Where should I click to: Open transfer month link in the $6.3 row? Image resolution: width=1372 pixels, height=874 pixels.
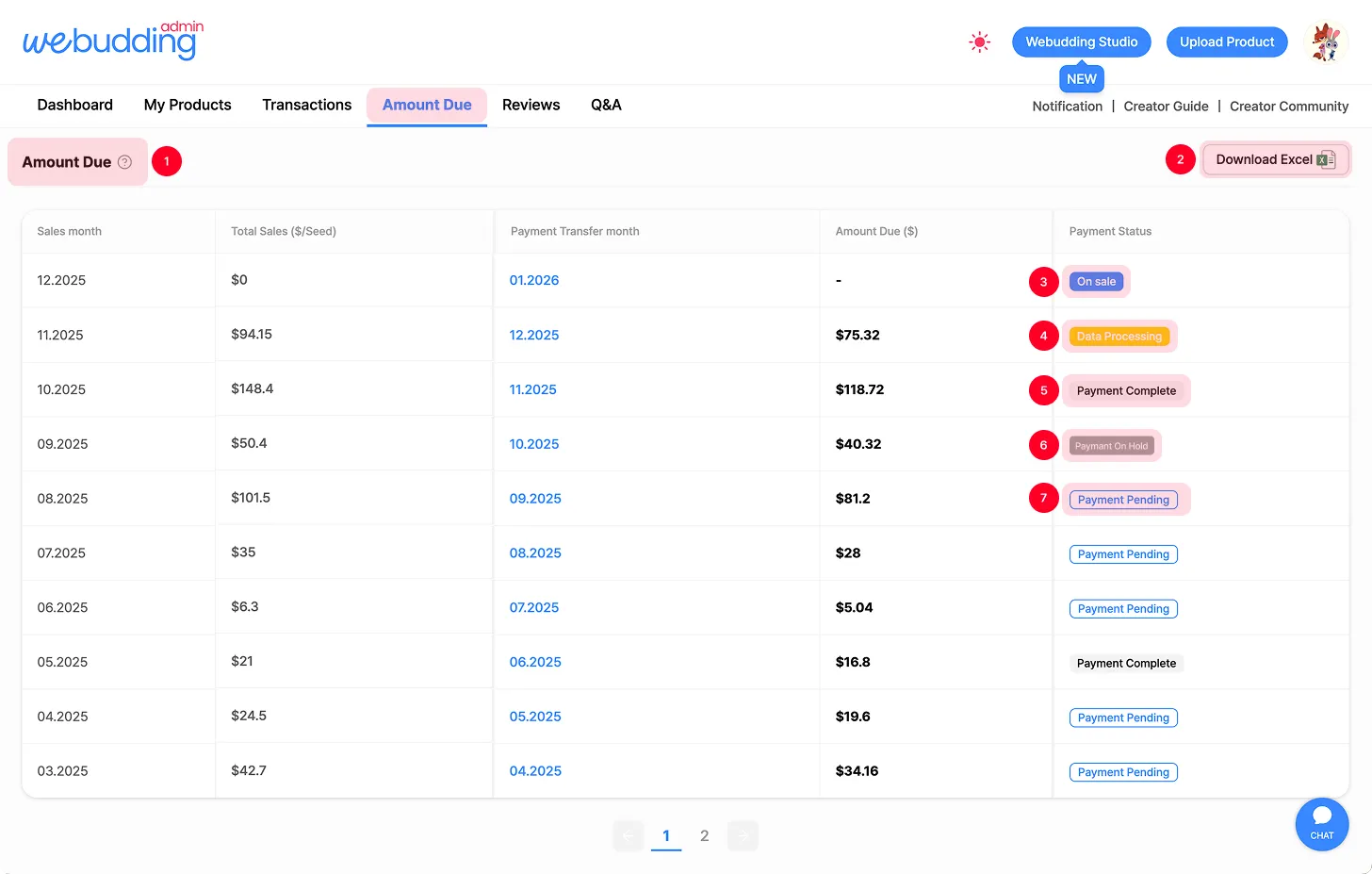pos(534,608)
